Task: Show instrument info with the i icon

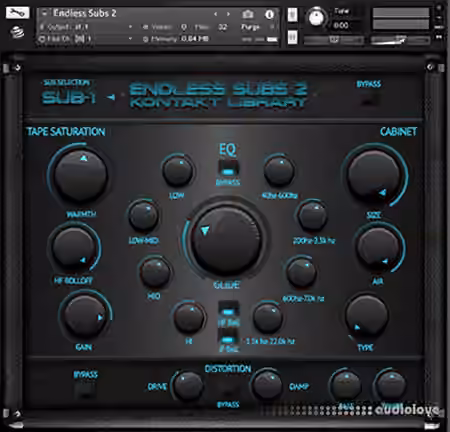Action: (269, 14)
